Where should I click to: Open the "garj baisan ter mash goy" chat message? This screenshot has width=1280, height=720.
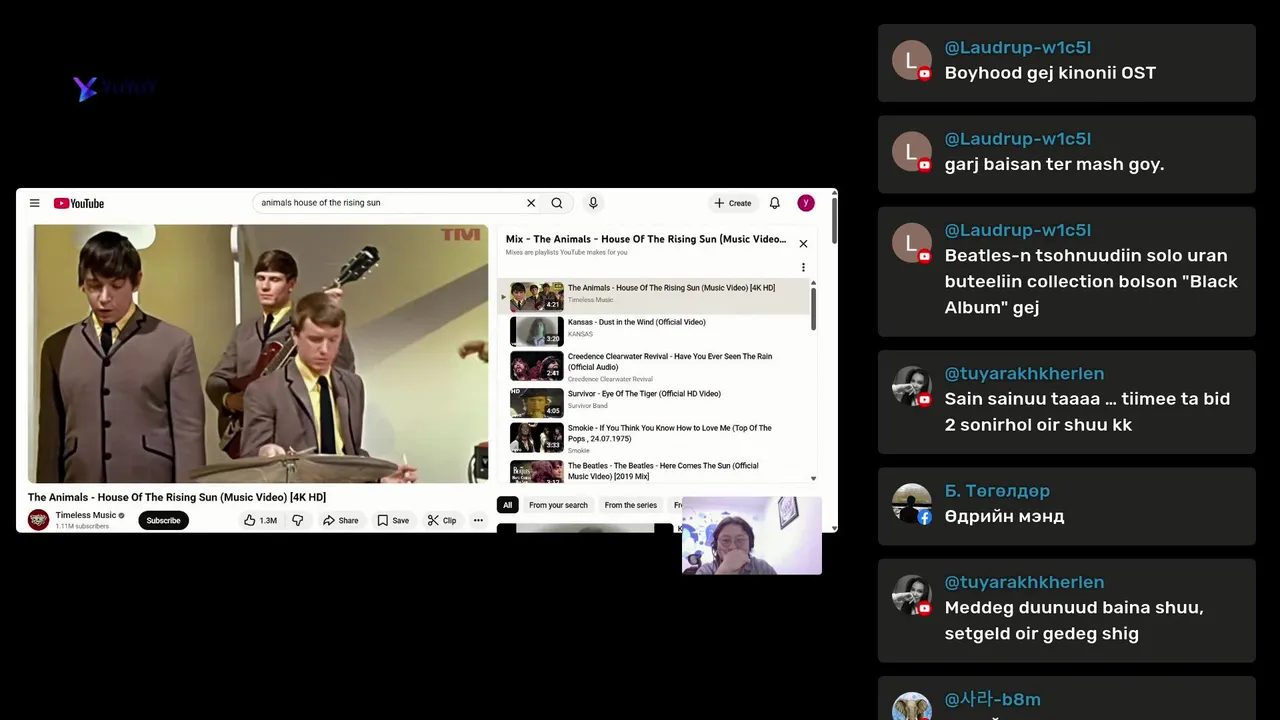coord(1066,154)
